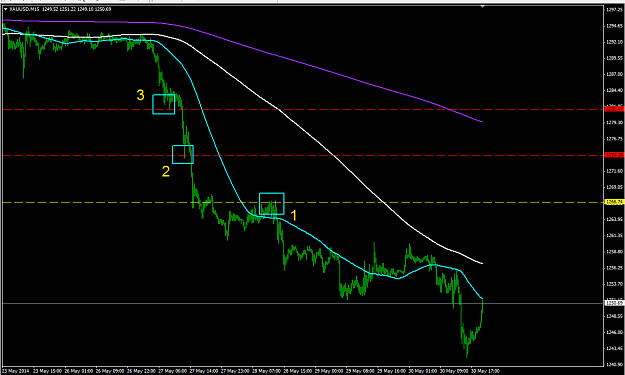Select the yellow dashed horizontal line

pyautogui.click(x=303, y=202)
